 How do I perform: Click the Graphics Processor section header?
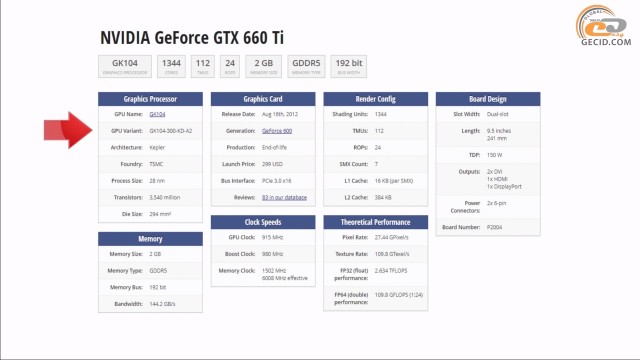pyautogui.click(x=150, y=99)
